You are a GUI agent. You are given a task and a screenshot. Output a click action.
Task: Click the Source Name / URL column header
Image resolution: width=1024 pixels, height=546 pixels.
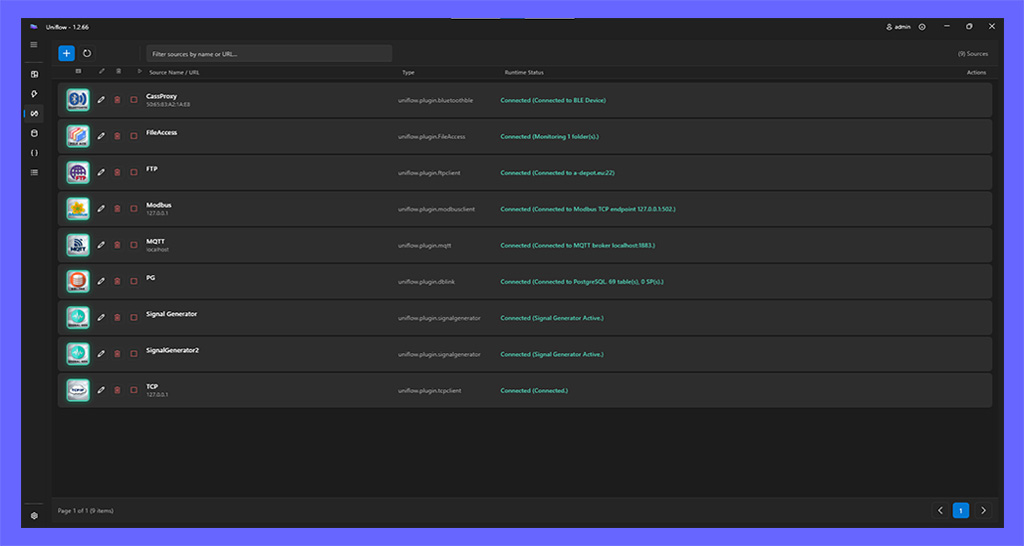pos(174,72)
